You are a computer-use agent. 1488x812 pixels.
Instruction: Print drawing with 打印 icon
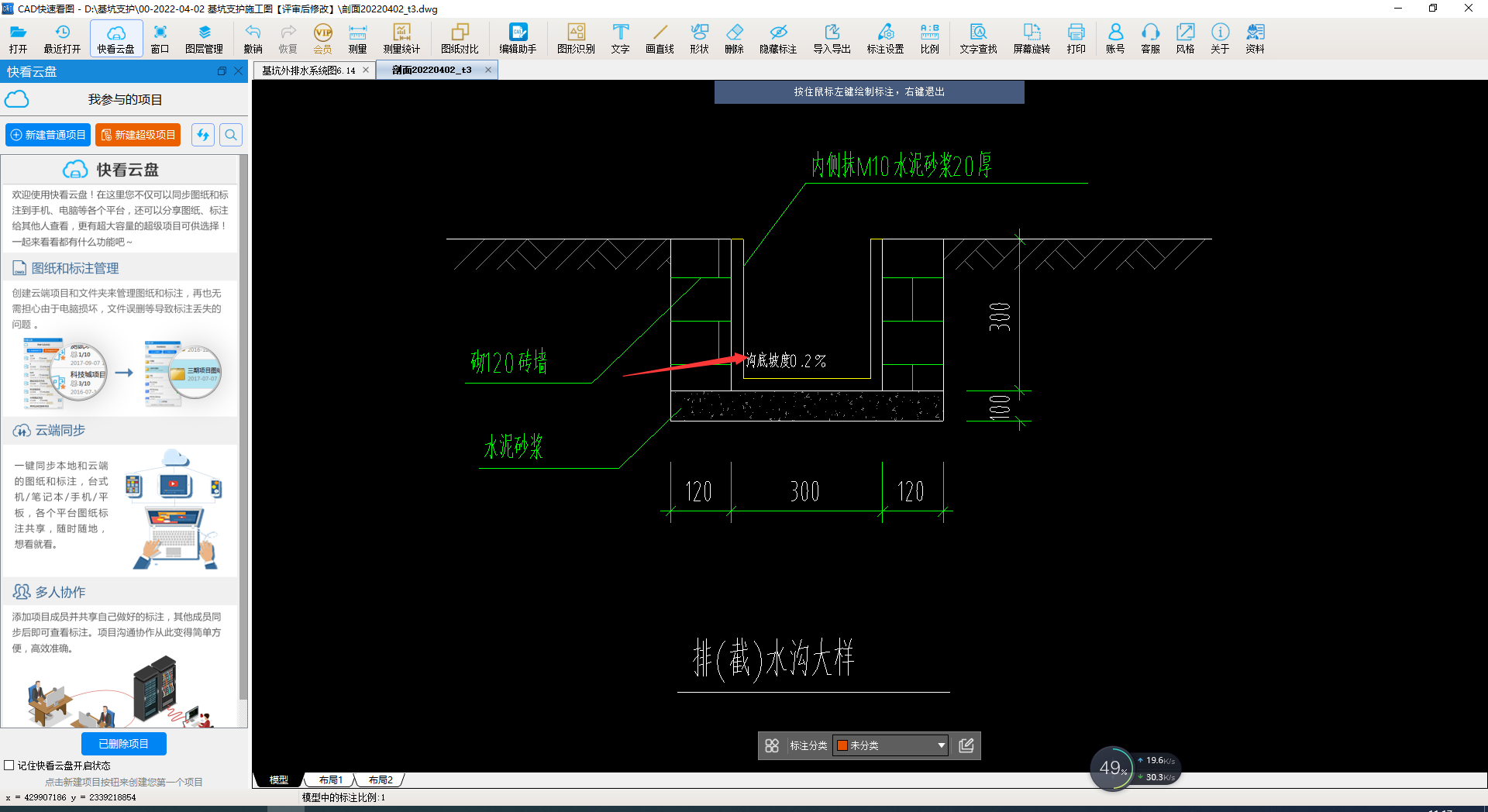[1076, 38]
